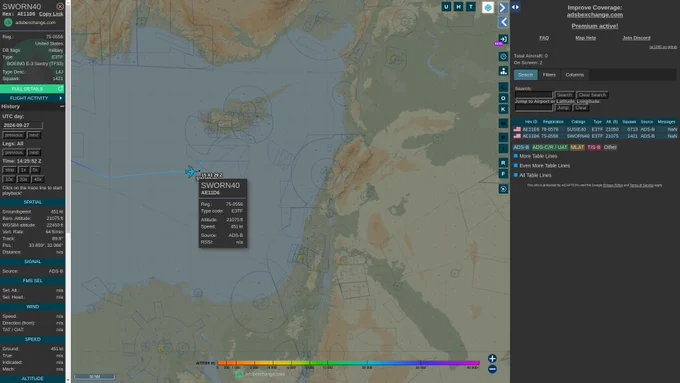
Task: Click the P map option button
Action: tap(503, 137)
